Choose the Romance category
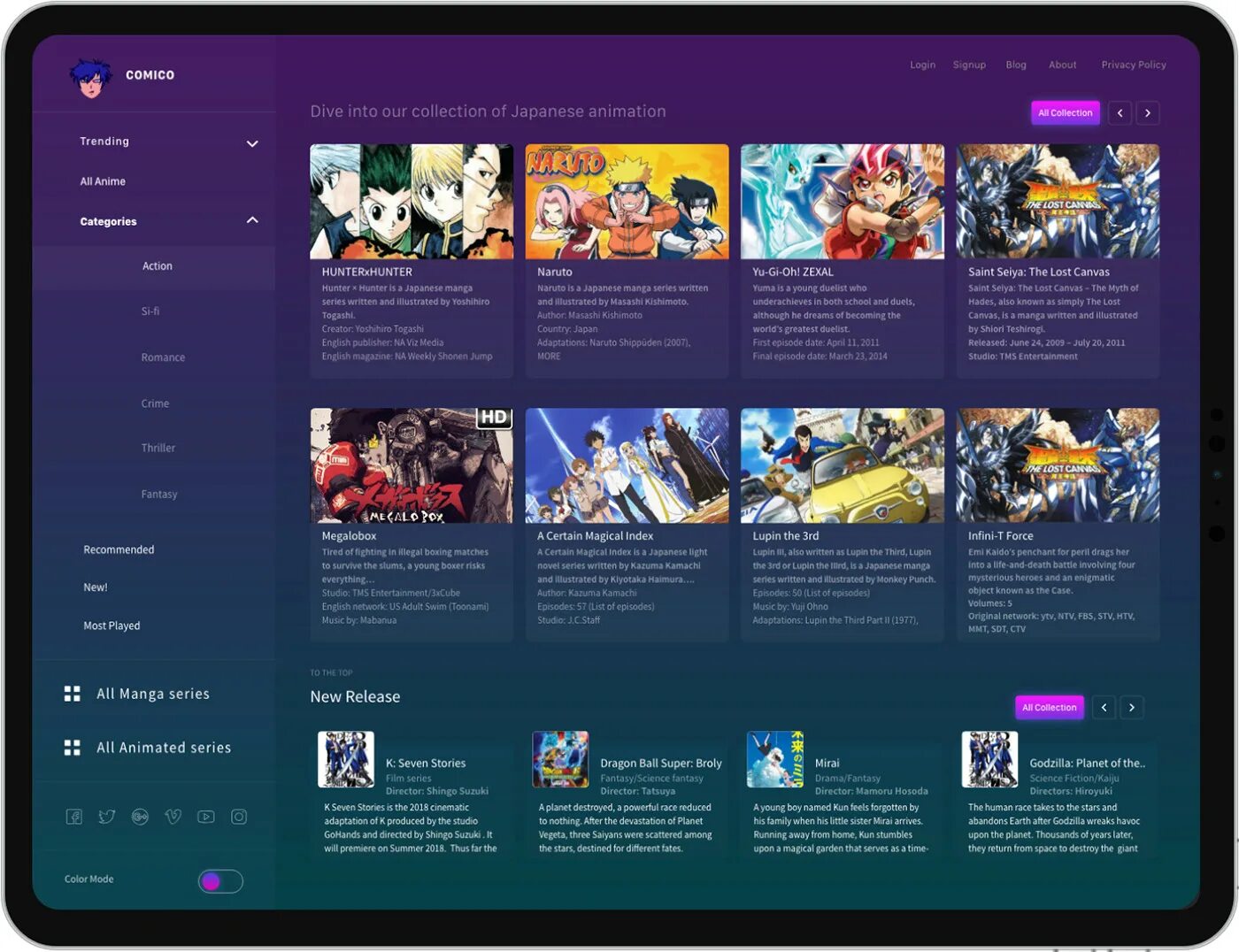This screenshot has height=952, width=1239. click(163, 357)
